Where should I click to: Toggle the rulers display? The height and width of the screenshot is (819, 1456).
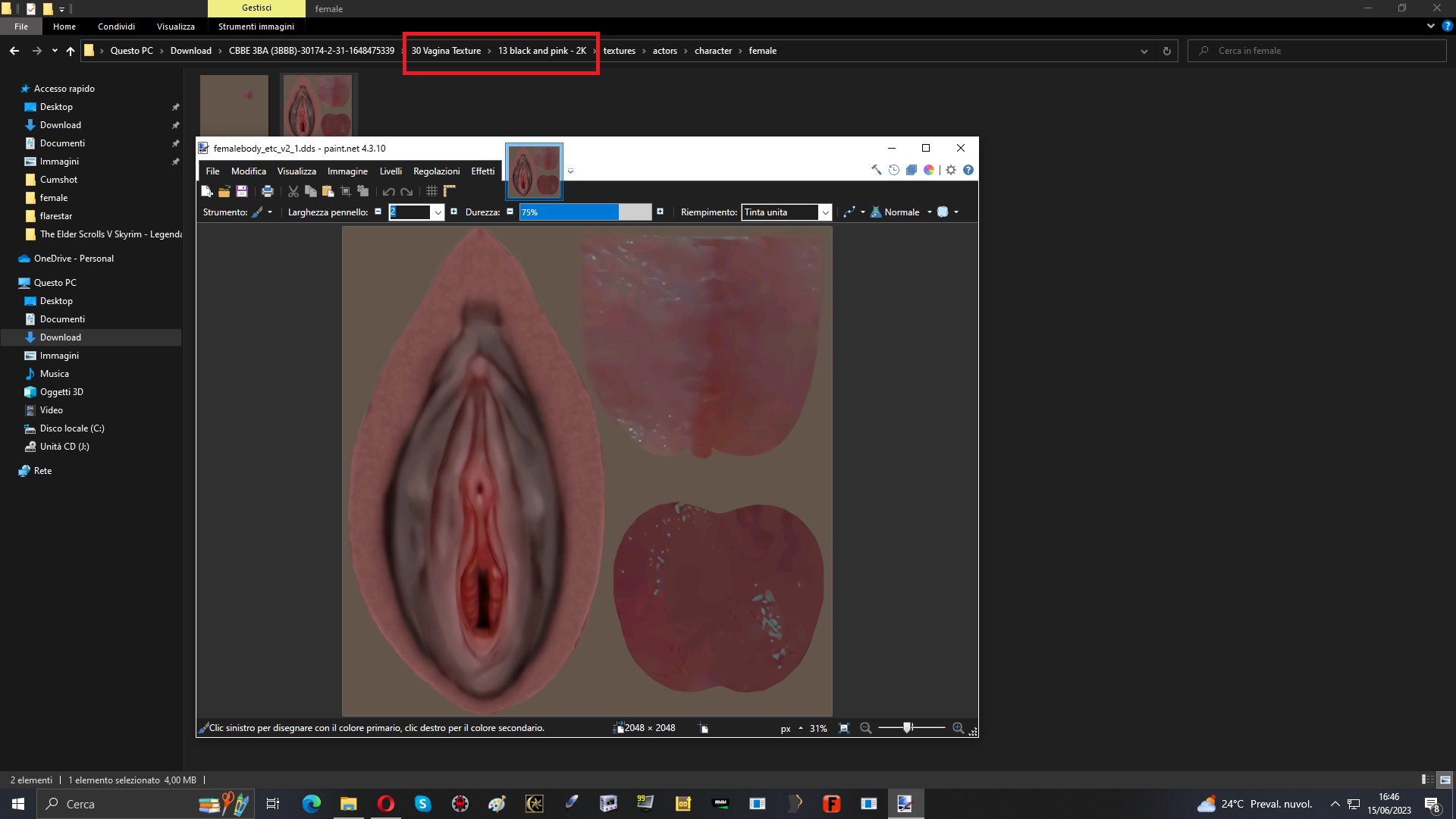pyautogui.click(x=449, y=192)
